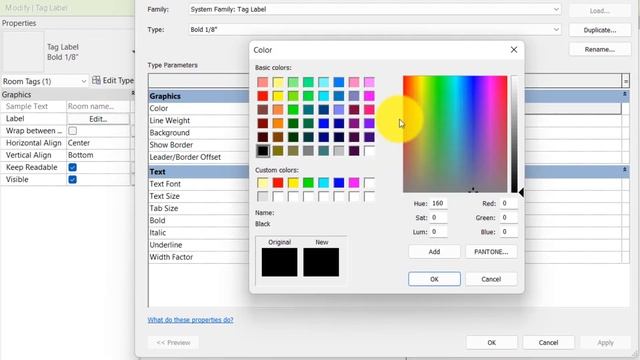This screenshot has height=360, width=640.
Task: Cancel the Color dialog
Action: [x=491, y=279]
